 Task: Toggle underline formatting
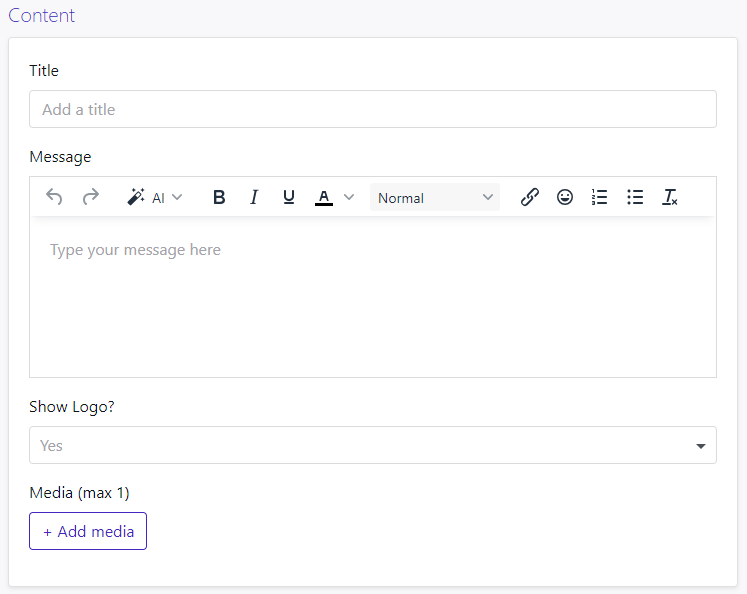pyautogui.click(x=289, y=197)
